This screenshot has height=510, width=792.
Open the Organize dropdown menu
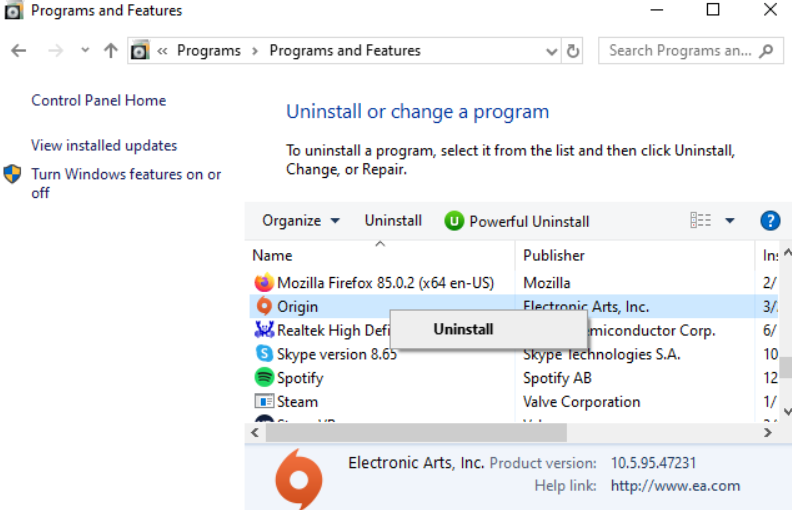301,221
